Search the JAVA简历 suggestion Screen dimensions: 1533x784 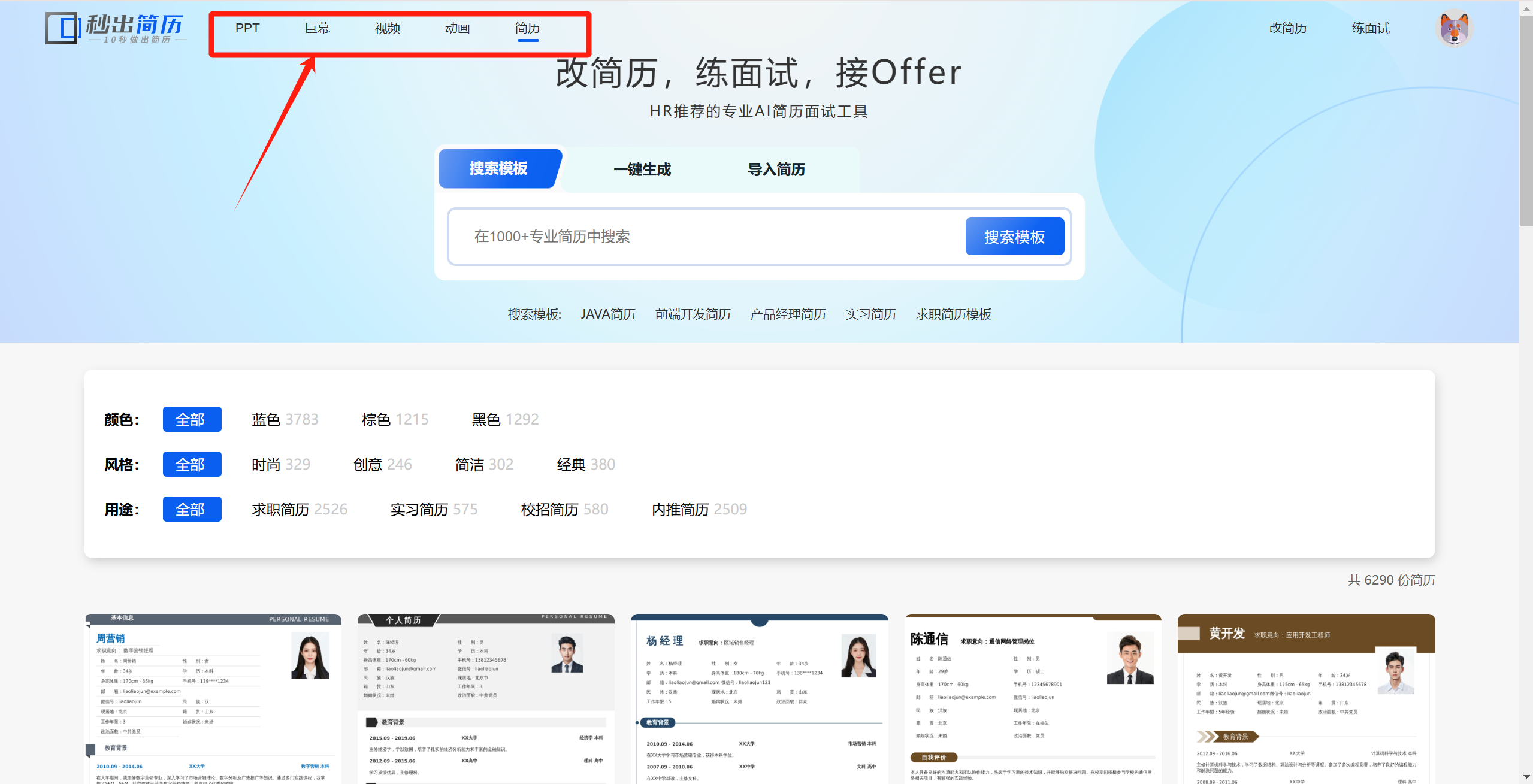pyautogui.click(x=608, y=314)
